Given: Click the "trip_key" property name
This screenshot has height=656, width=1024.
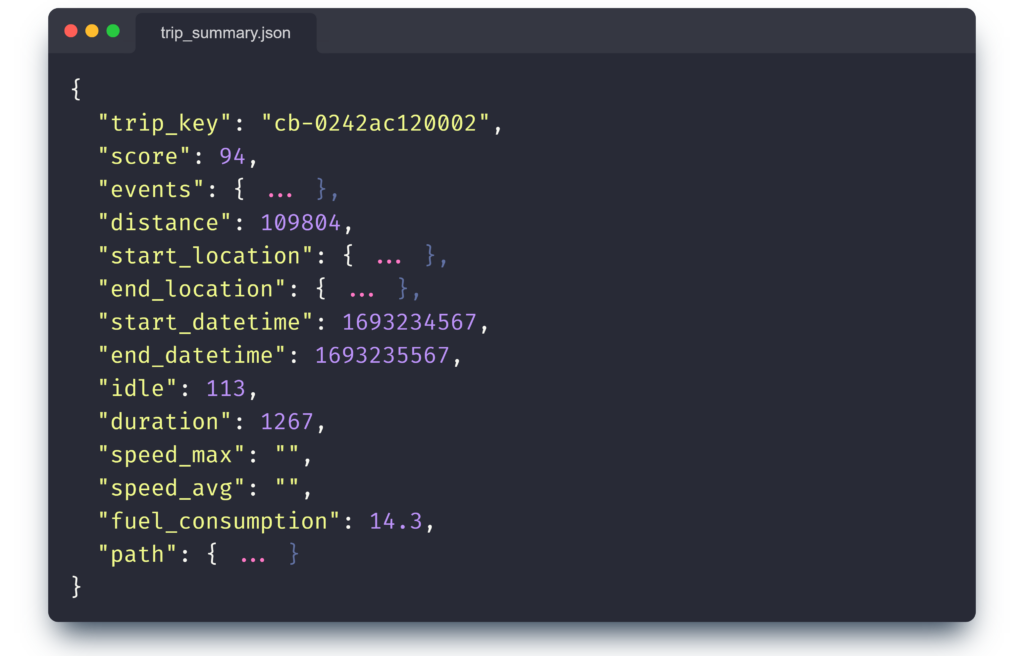Looking at the screenshot, I should 165,123.
